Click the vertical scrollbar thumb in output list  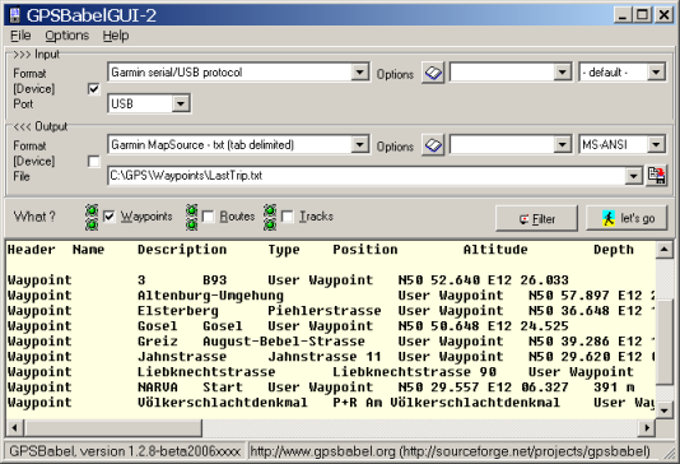(664, 341)
